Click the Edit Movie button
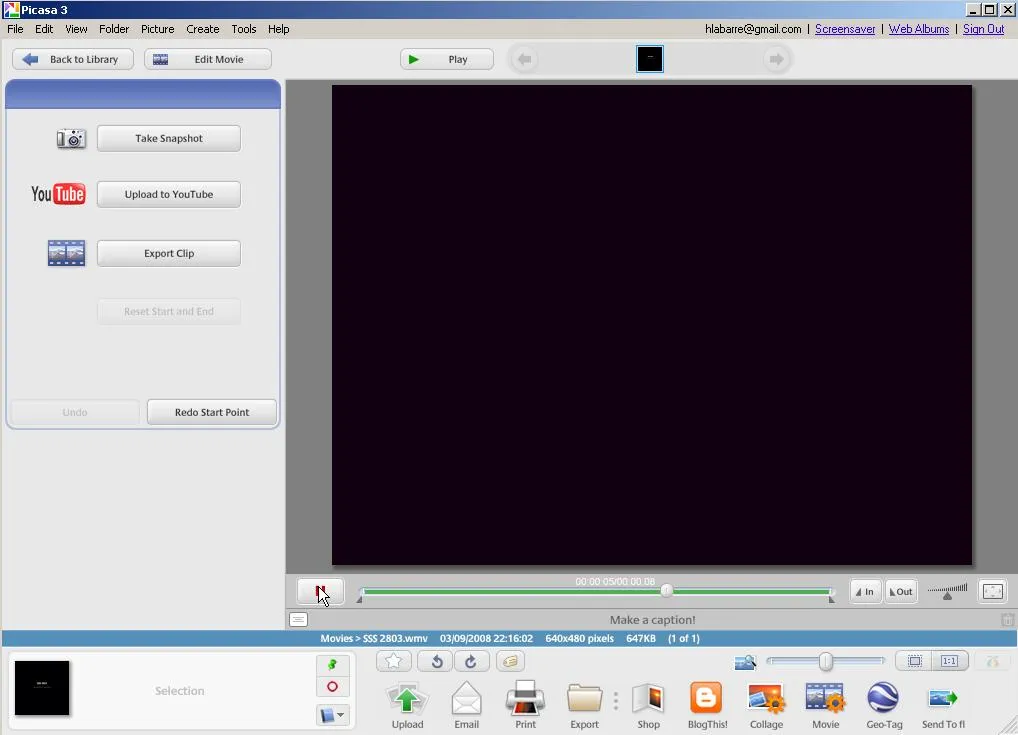The height and width of the screenshot is (735, 1018). [208, 59]
